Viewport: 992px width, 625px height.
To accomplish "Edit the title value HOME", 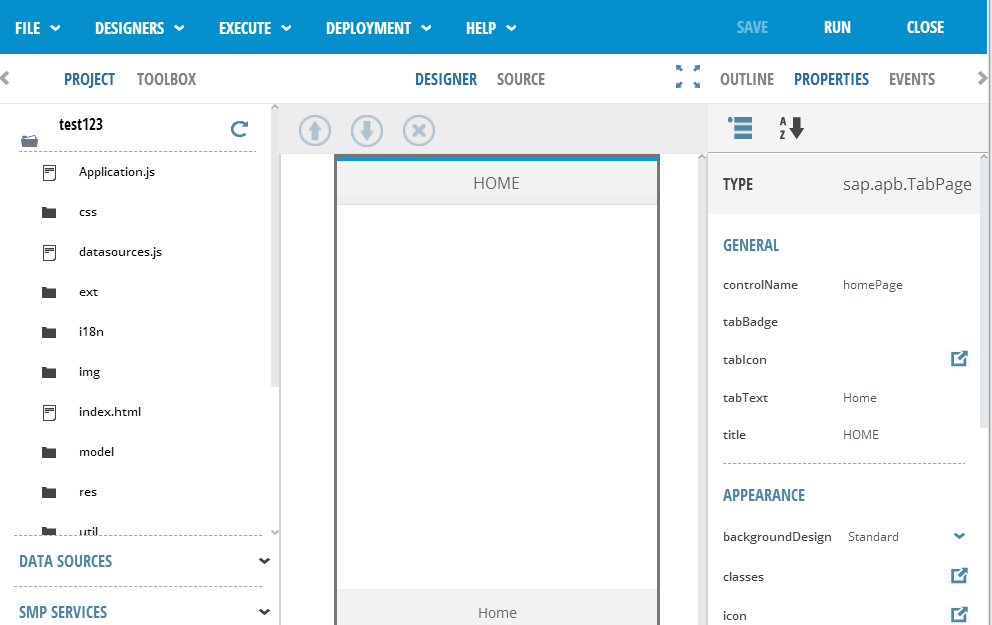I will pos(860,435).
